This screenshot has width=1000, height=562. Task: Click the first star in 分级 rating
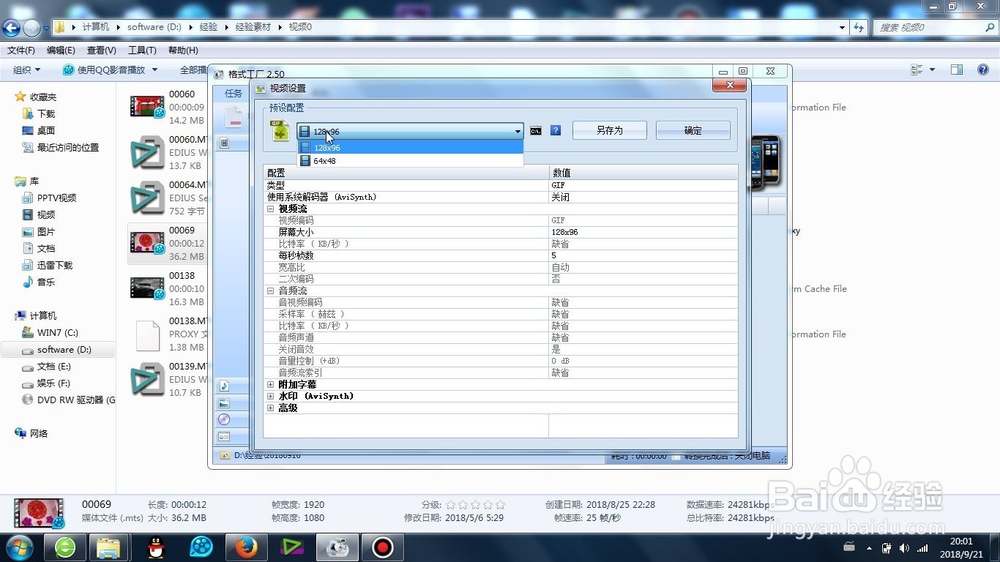click(450, 505)
